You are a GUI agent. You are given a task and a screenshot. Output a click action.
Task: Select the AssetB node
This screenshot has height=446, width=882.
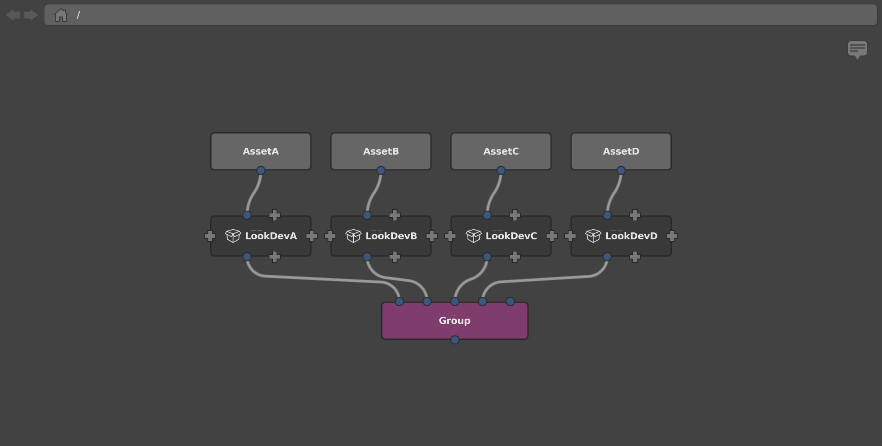381,151
